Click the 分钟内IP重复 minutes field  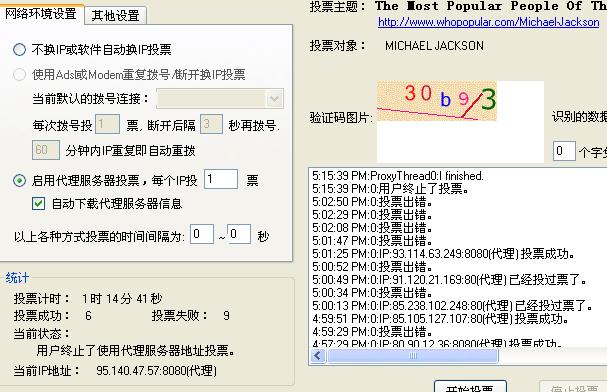[x=46, y=150]
